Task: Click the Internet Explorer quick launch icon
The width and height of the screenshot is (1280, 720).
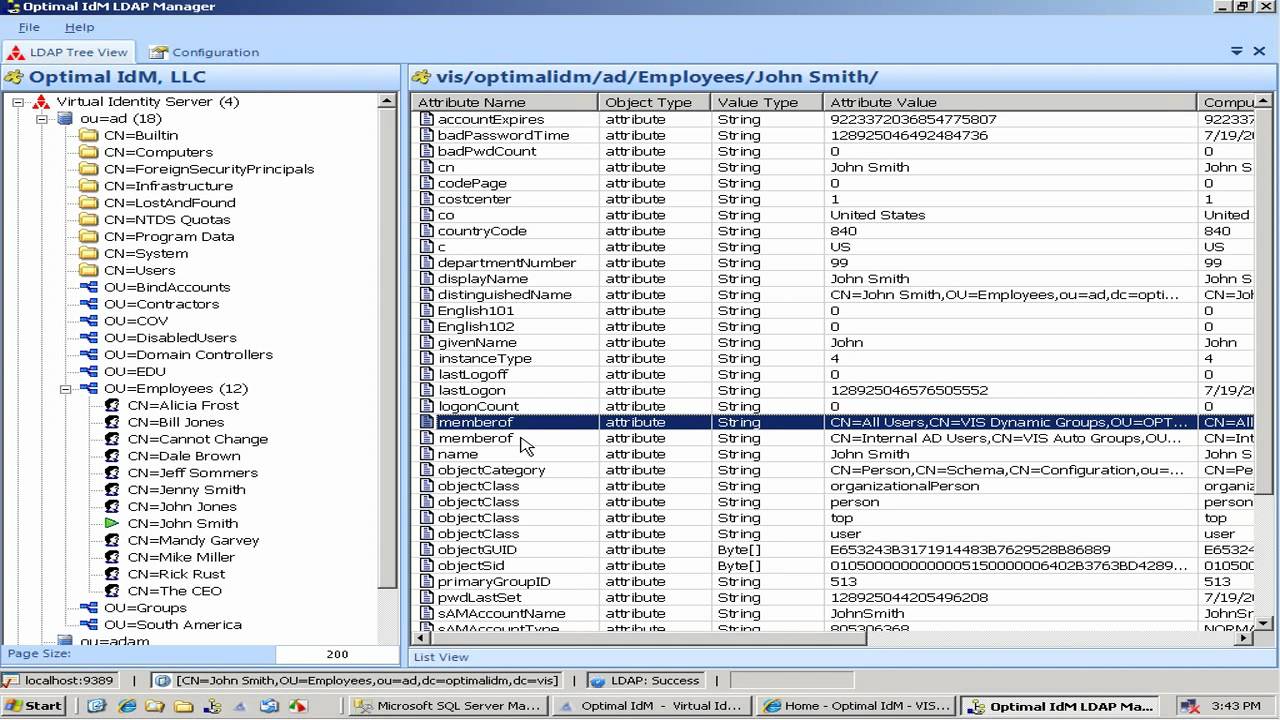Action: (126, 706)
